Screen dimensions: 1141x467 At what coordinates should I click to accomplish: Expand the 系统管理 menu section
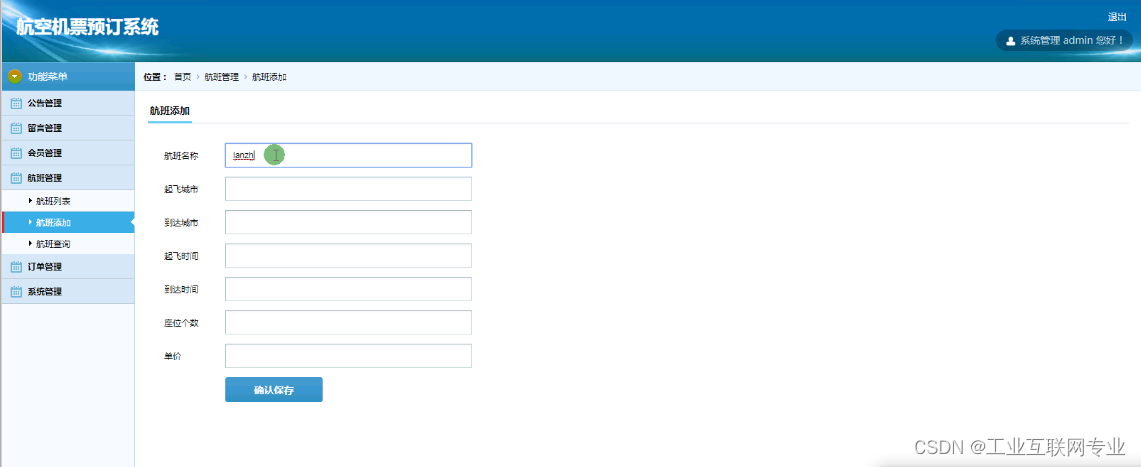(68, 292)
